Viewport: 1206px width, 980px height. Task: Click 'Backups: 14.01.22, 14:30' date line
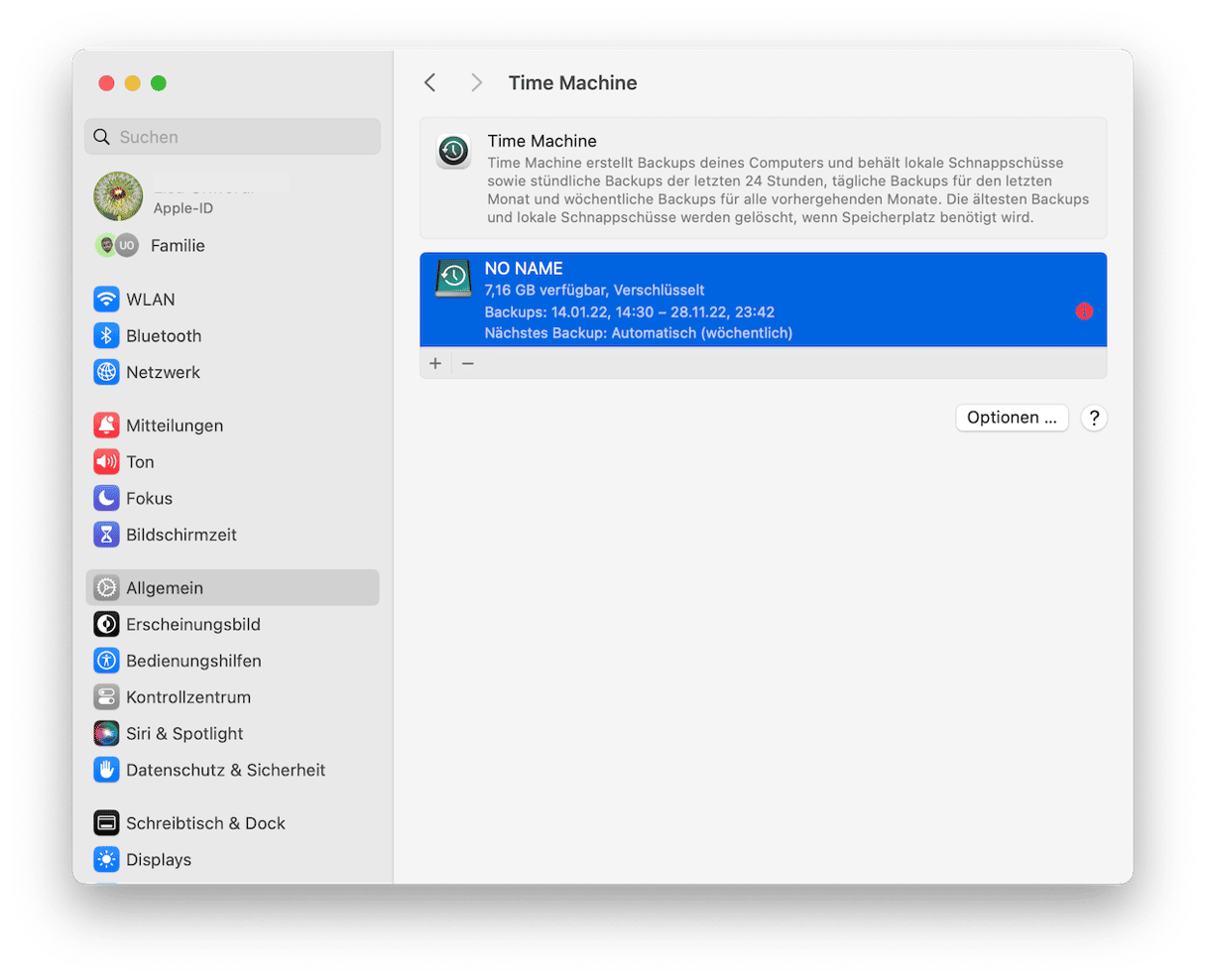click(630, 311)
